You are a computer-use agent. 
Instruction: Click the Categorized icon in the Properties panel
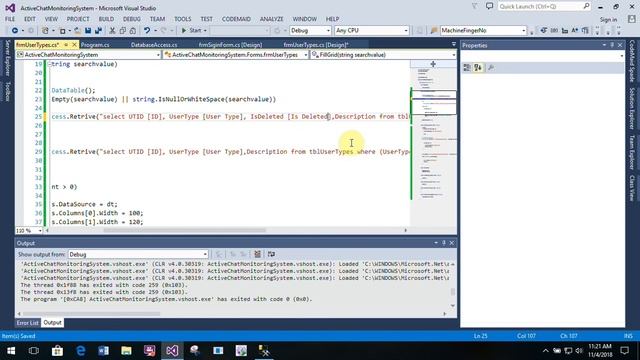[x=467, y=68]
